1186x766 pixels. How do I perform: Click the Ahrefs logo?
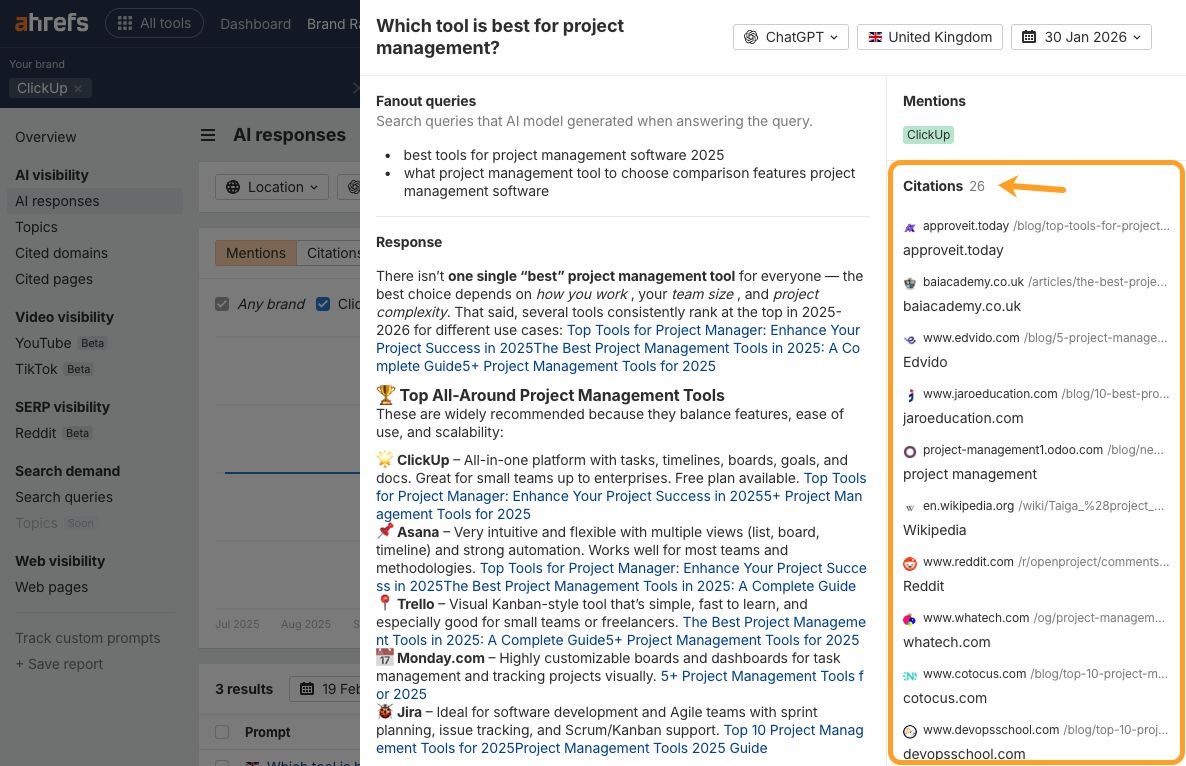(51, 23)
